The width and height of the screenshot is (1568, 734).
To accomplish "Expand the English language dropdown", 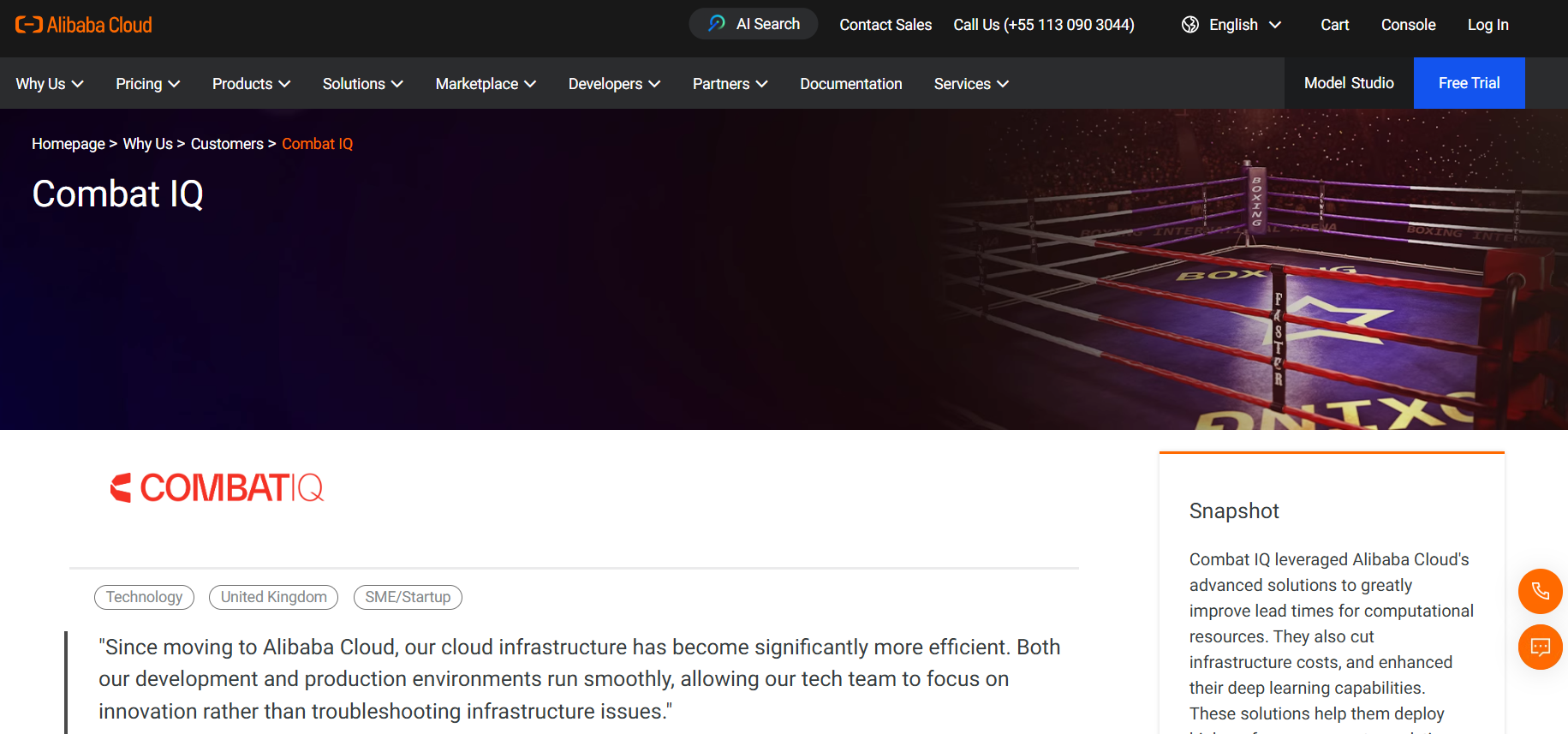I will tap(1244, 25).
